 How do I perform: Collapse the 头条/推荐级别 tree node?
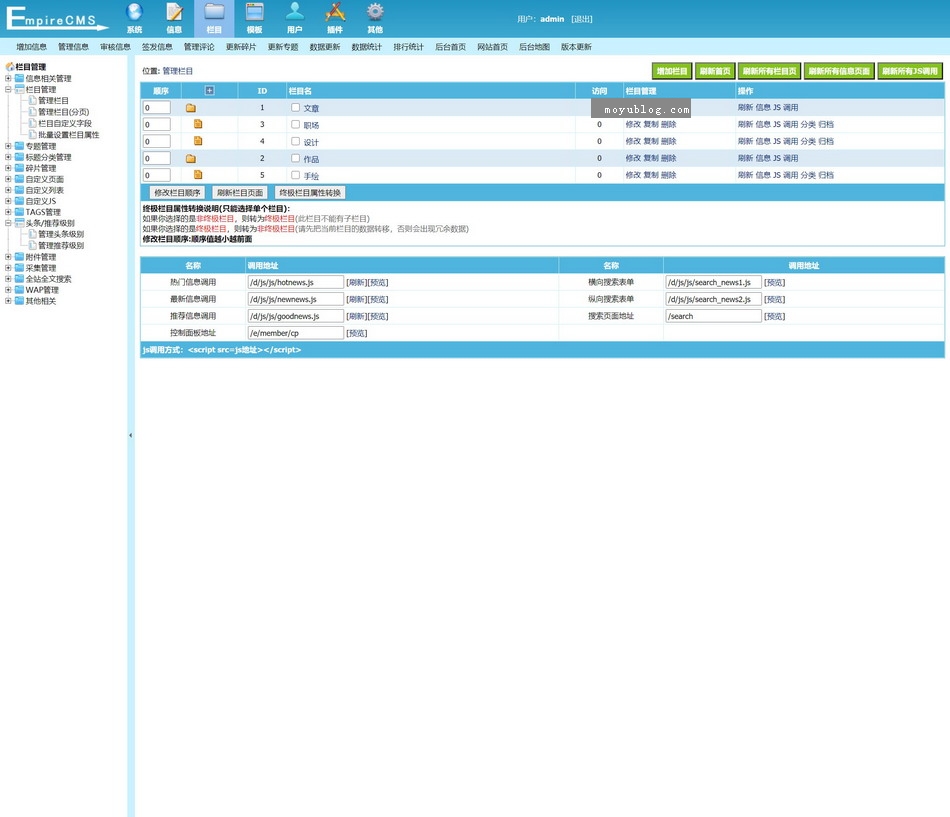pyautogui.click(x=8, y=223)
